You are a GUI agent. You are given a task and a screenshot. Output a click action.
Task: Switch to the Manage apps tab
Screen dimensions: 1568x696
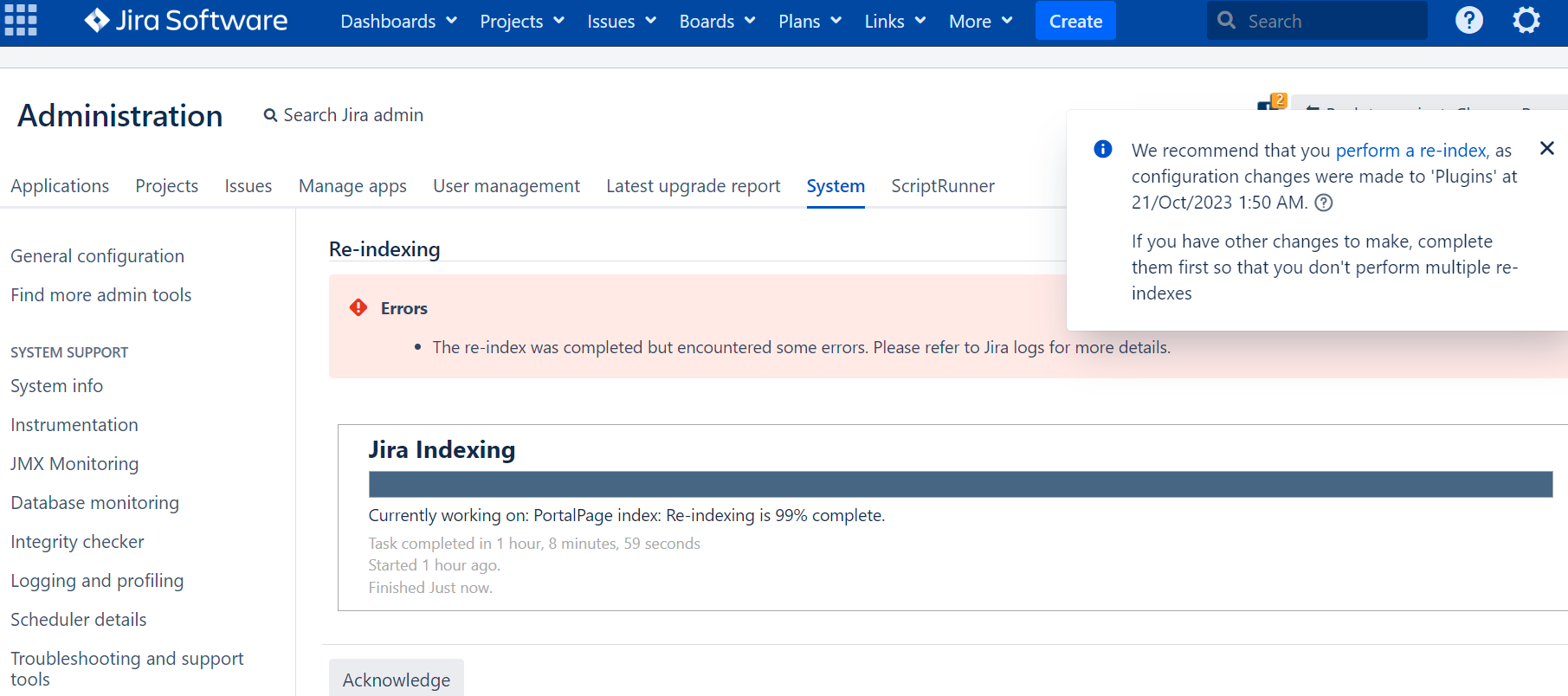tap(352, 186)
